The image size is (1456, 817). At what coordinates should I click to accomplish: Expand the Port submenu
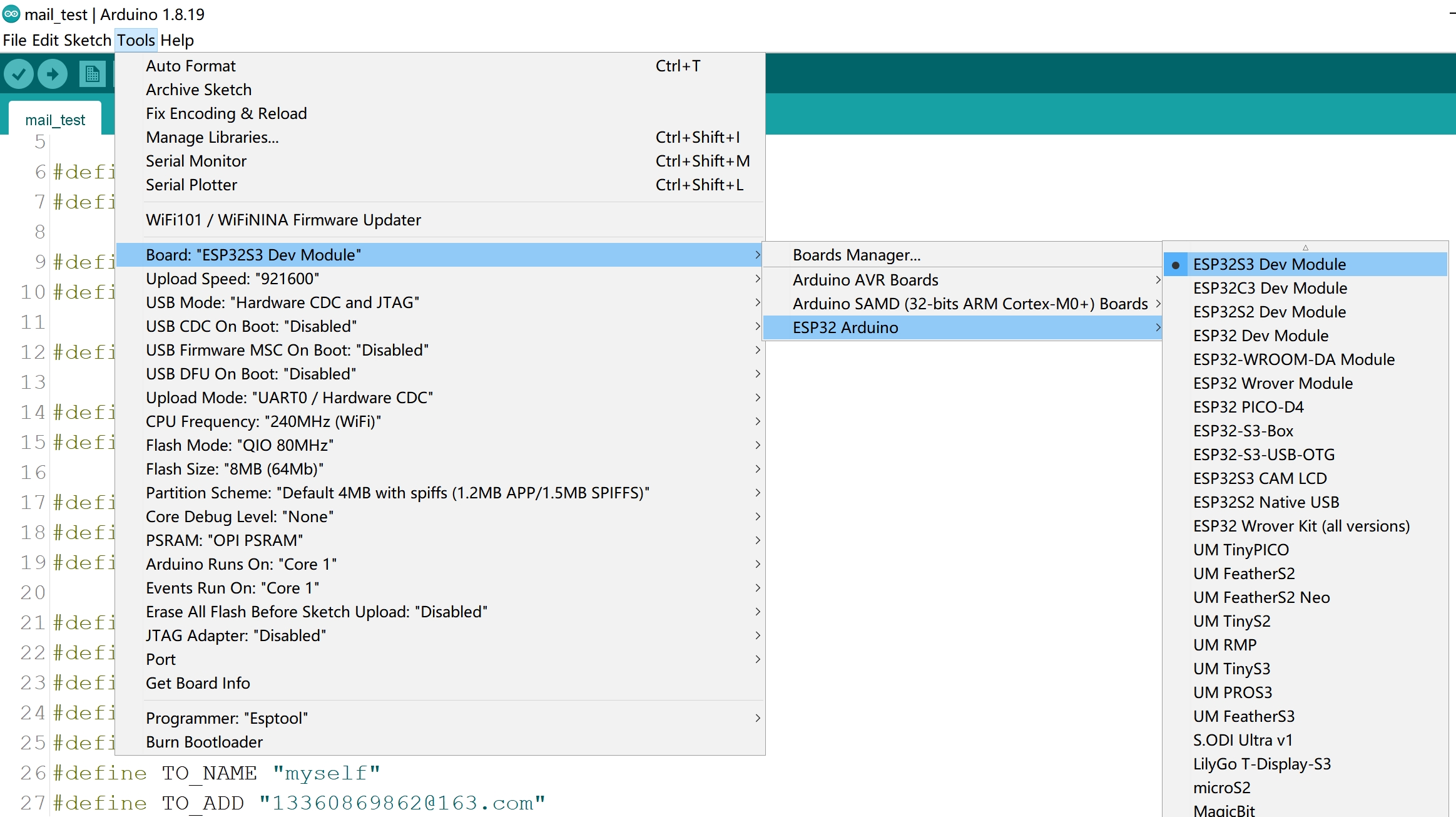click(x=440, y=659)
